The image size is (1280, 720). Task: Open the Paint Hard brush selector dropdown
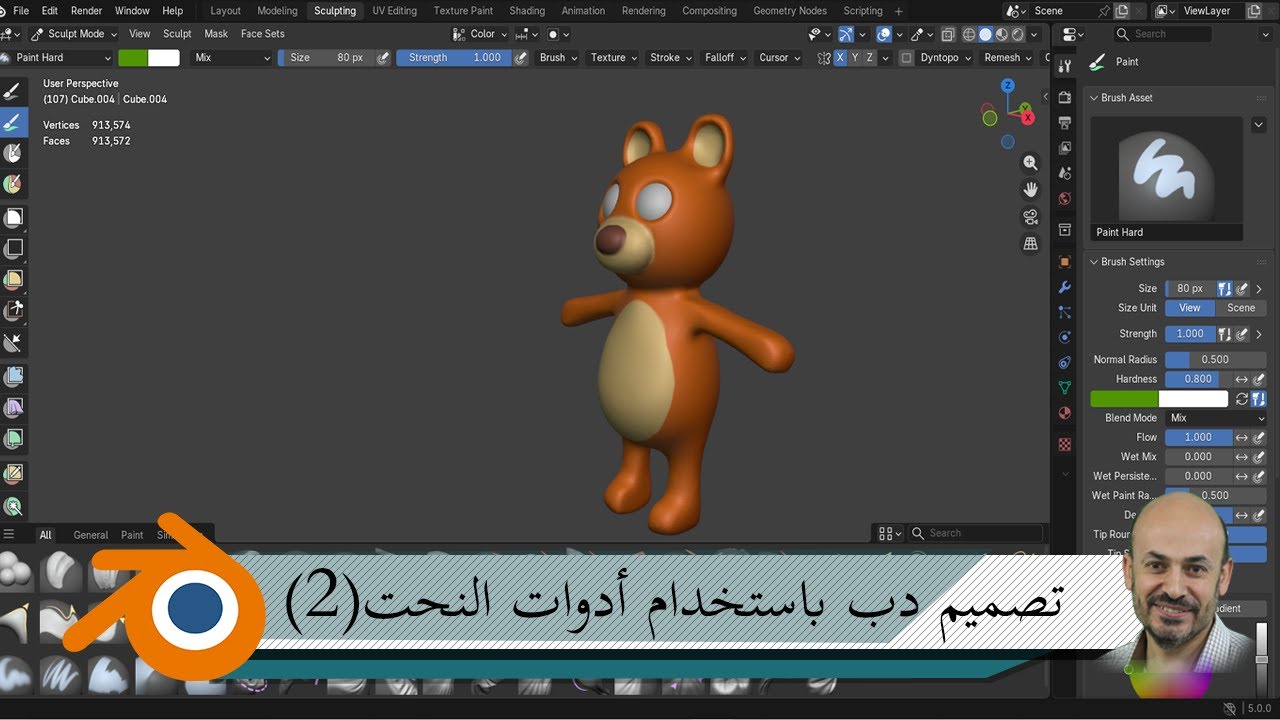pos(56,58)
